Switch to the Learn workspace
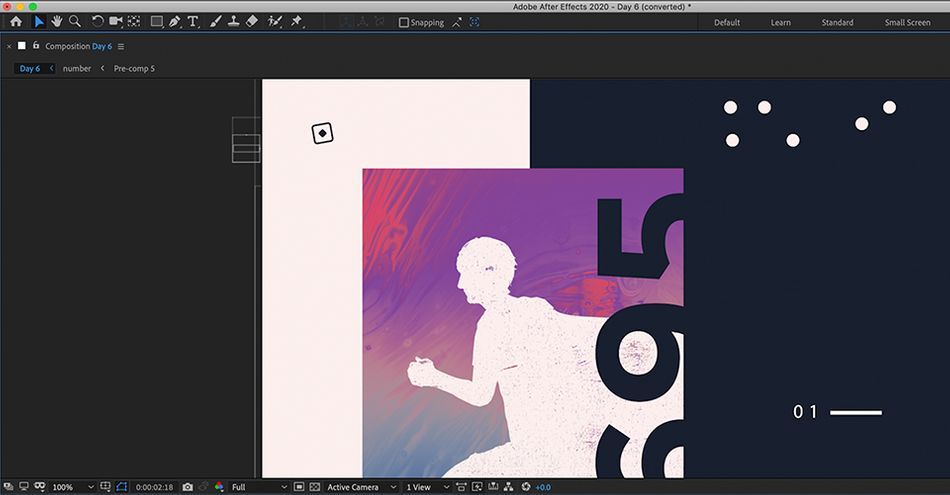 tap(781, 22)
